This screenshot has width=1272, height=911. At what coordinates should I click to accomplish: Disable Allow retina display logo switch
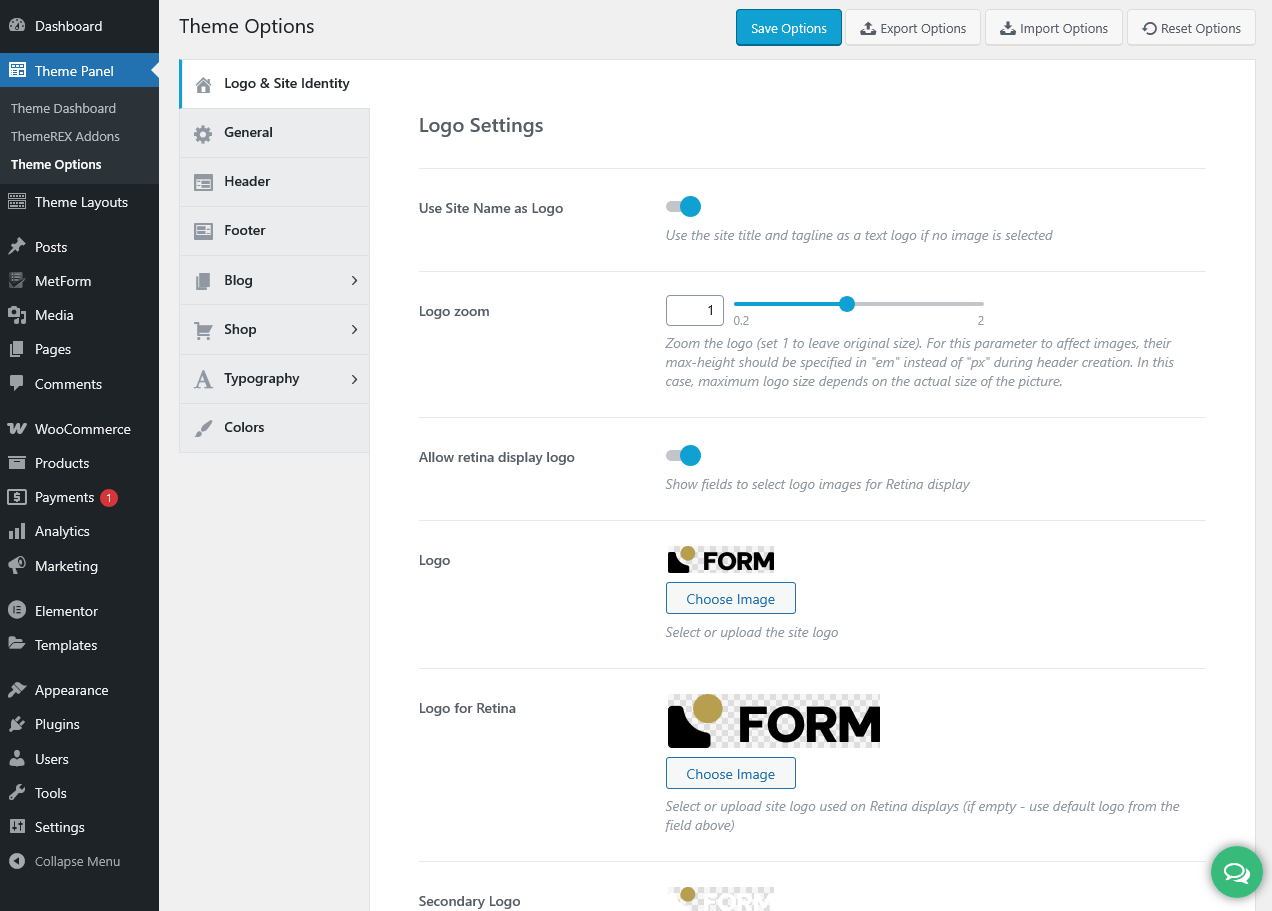pos(684,456)
